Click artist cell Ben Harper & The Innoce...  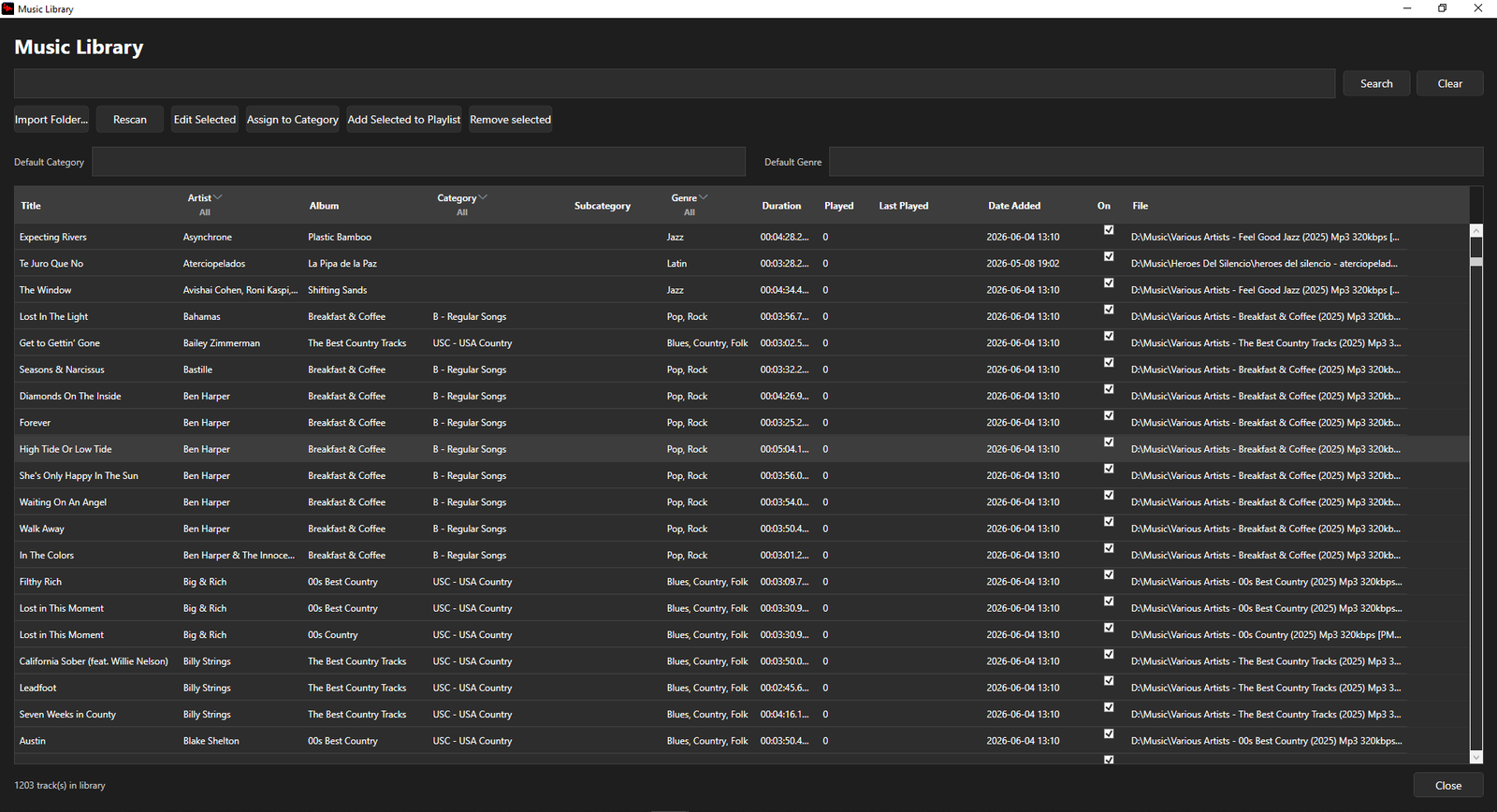(x=239, y=555)
